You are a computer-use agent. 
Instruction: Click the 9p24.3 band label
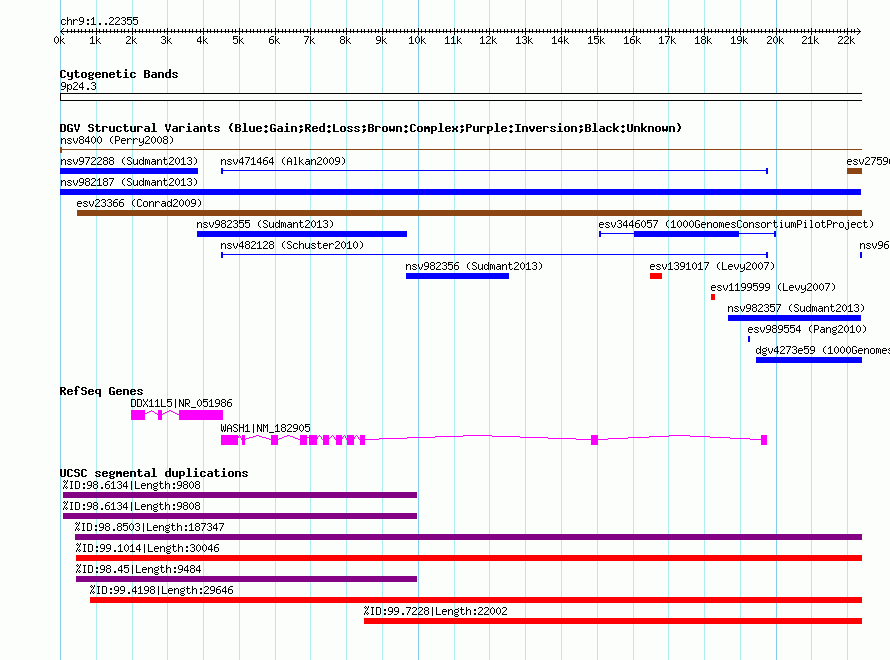click(78, 86)
